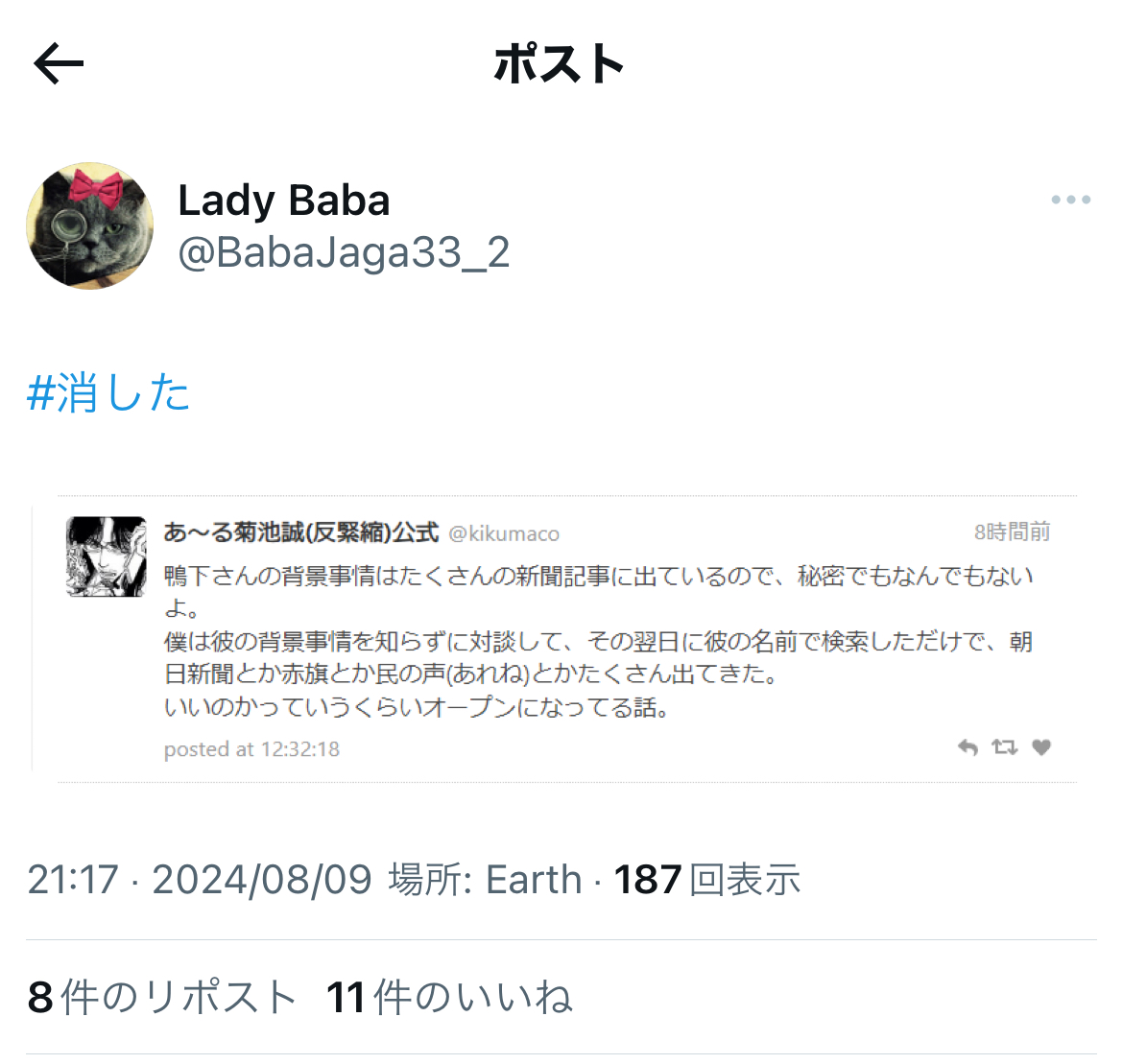Open the 11 件のいいね list
Screen dimensions: 1123x1064
449,997
